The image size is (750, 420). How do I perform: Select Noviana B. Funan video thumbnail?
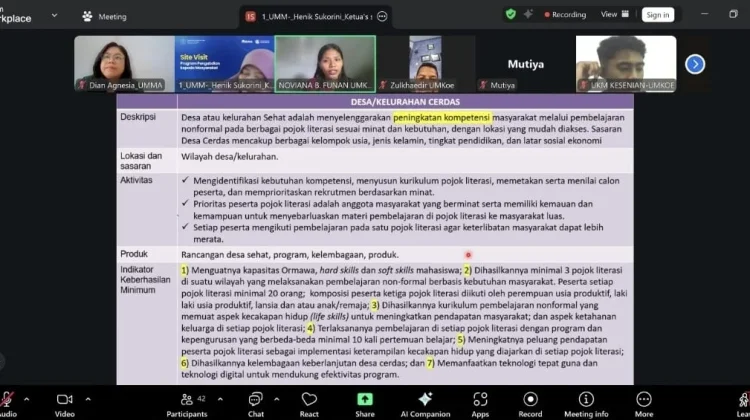point(325,64)
